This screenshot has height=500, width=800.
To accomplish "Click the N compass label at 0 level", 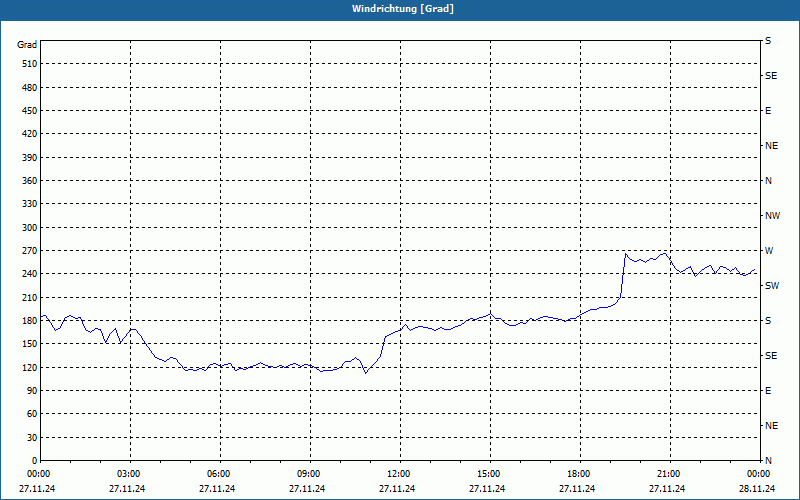I will click(x=768, y=461).
